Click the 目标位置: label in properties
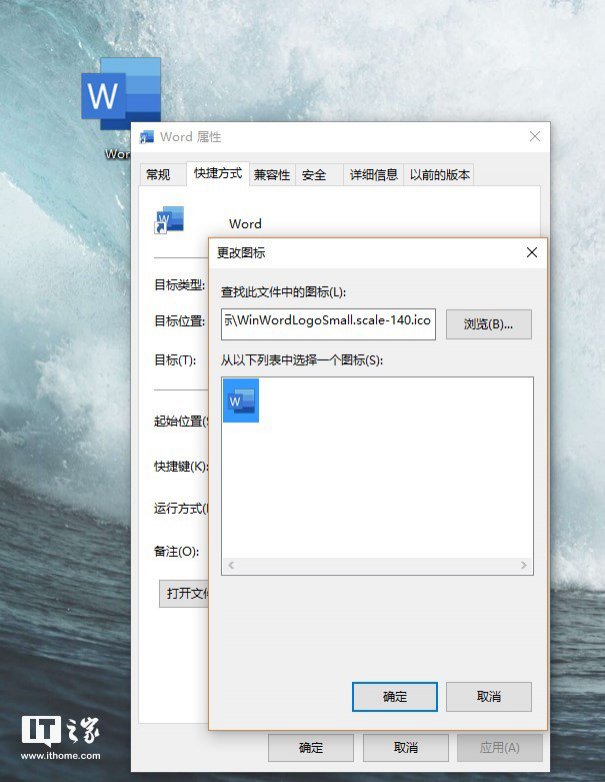This screenshot has width=605, height=782. (180, 321)
